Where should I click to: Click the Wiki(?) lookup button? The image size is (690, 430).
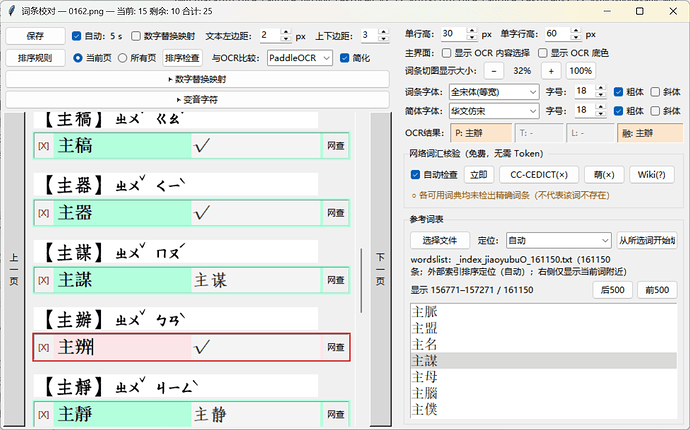[652, 175]
